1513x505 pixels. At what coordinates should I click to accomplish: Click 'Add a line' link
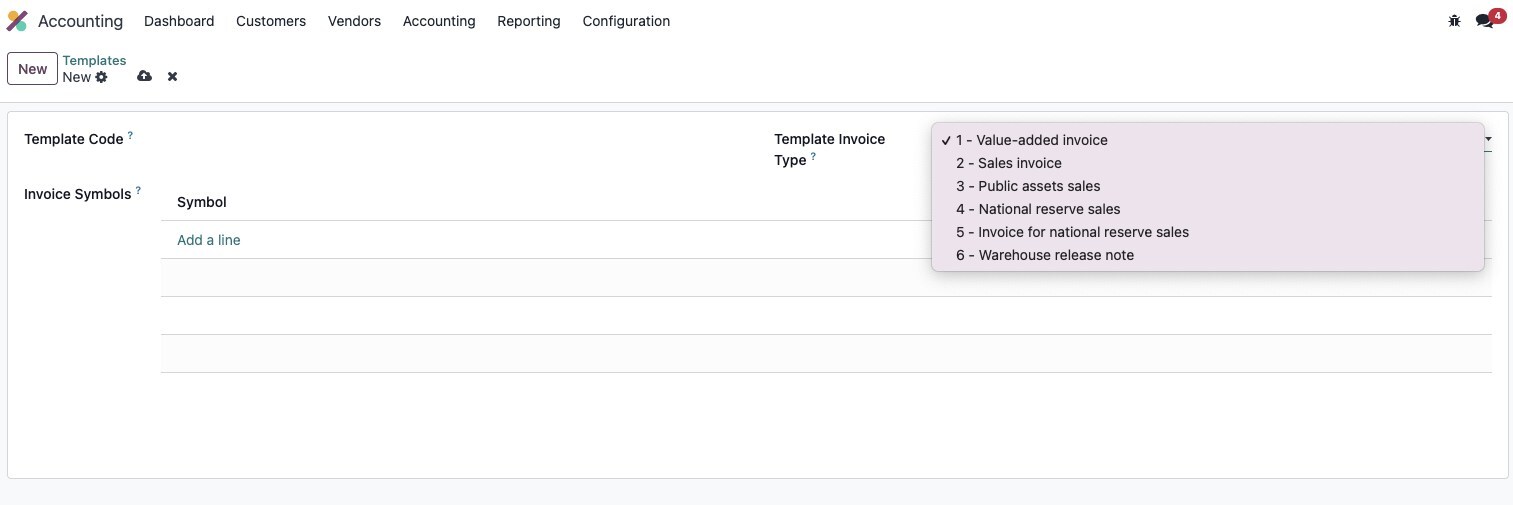tap(208, 240)
